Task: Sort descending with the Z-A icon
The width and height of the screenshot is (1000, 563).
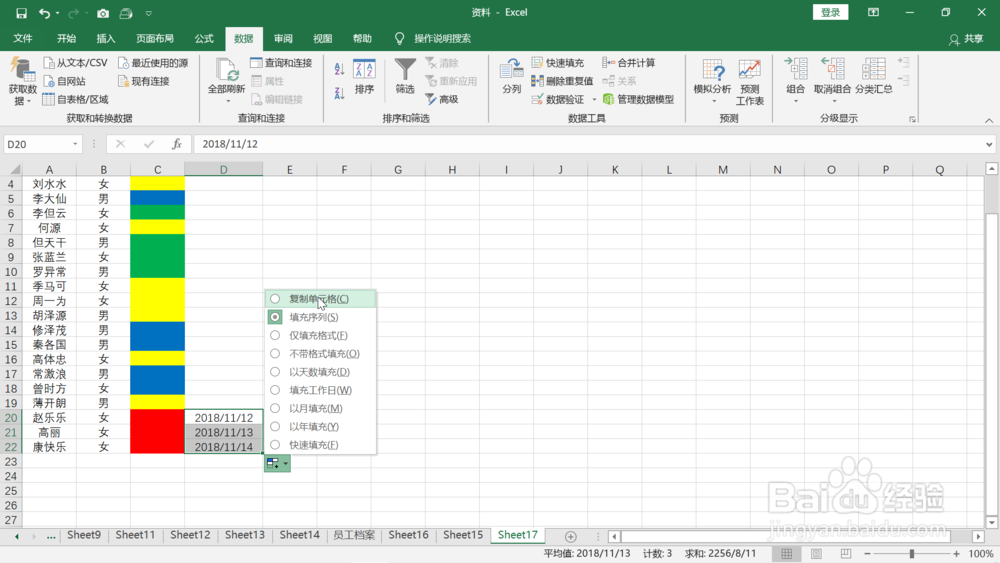Action: (x=339, y=93)
